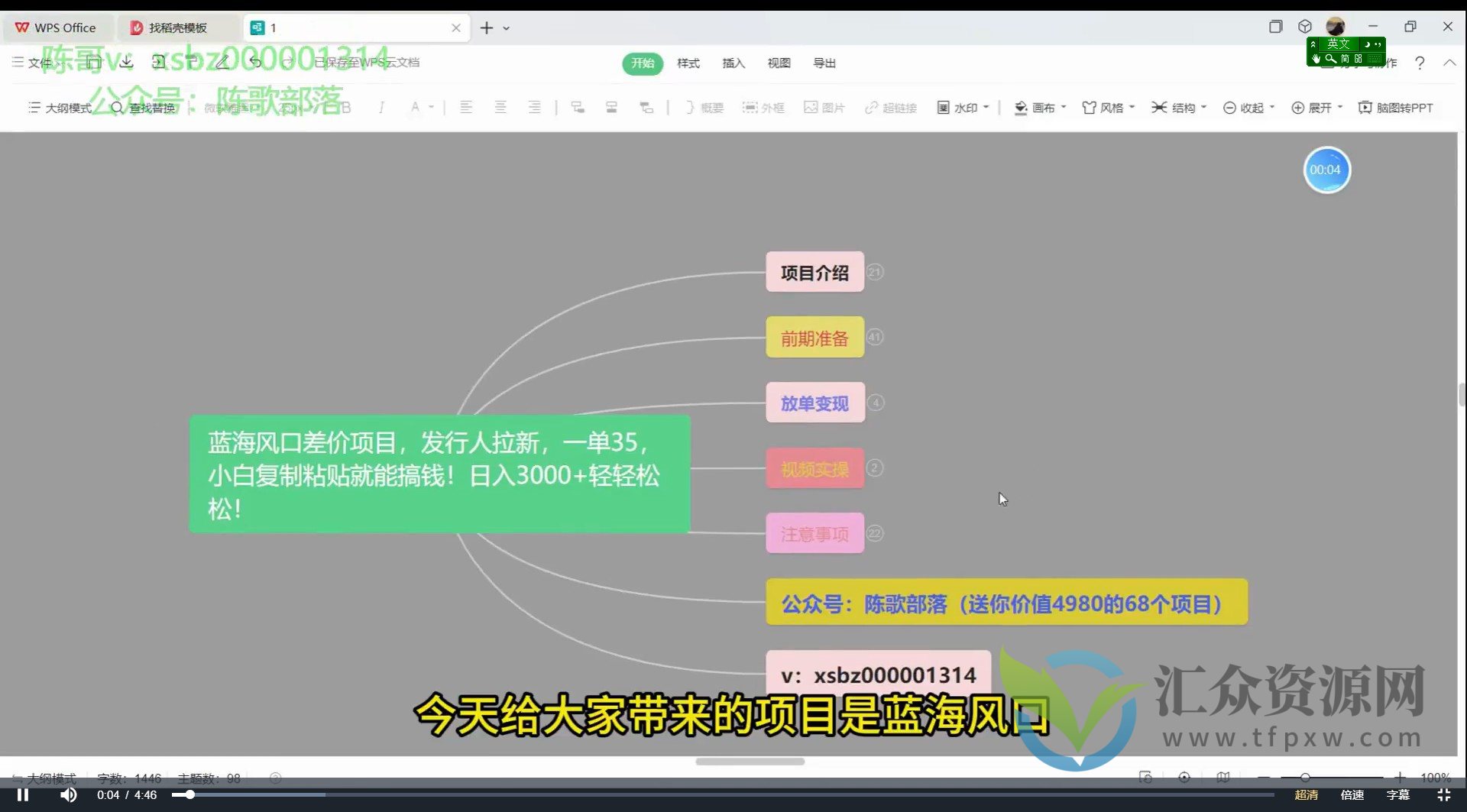This screenshot has height=812, width=1467.
Task: Switch to the 插入 ribbon tab
Action: pos(733,63)
